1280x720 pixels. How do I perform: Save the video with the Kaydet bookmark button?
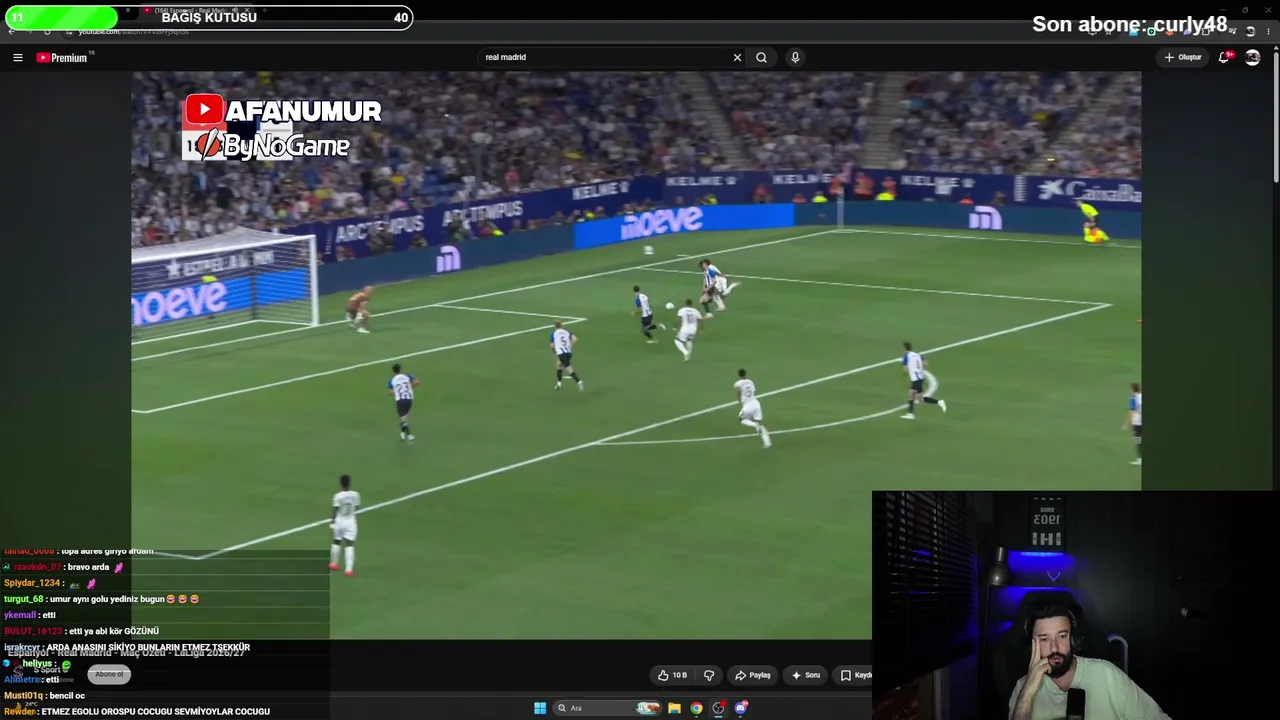pyautogui.click(x=855, y=676)
